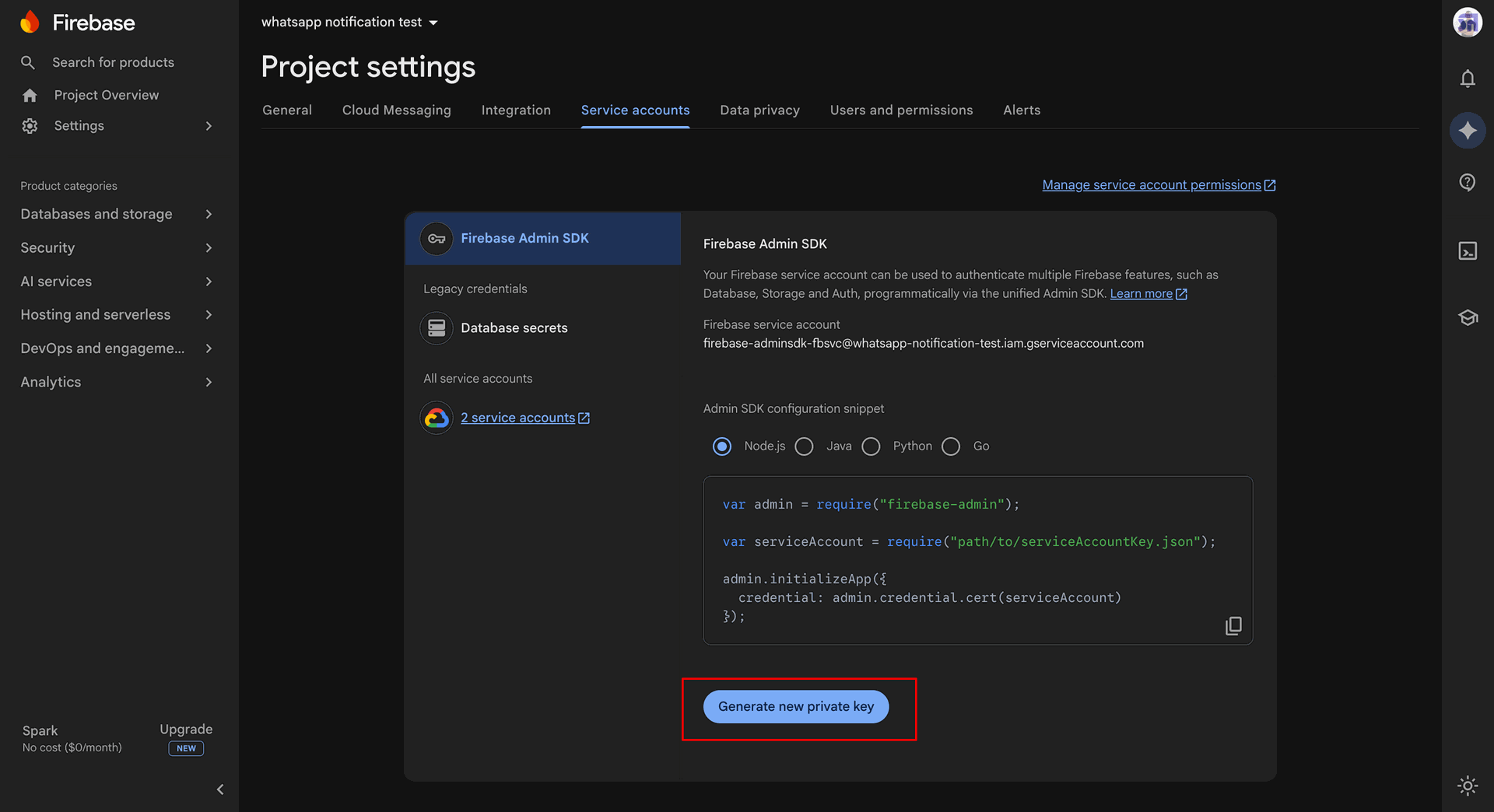Switch to the Cloud Messaging tab
Image resolution: width=1494 pixels, height=812 pixels.
[x=397, y=110]
